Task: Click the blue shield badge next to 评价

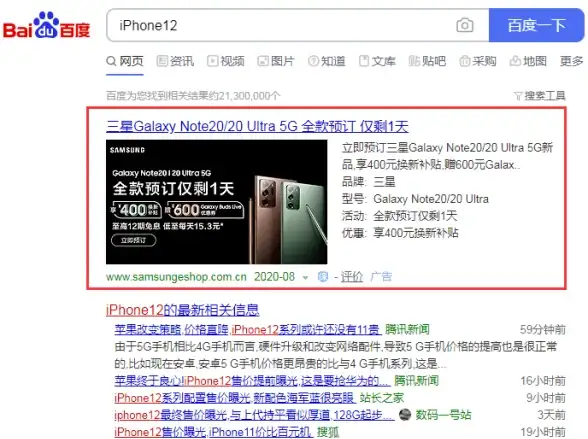Action: click(x=322, y=277)
